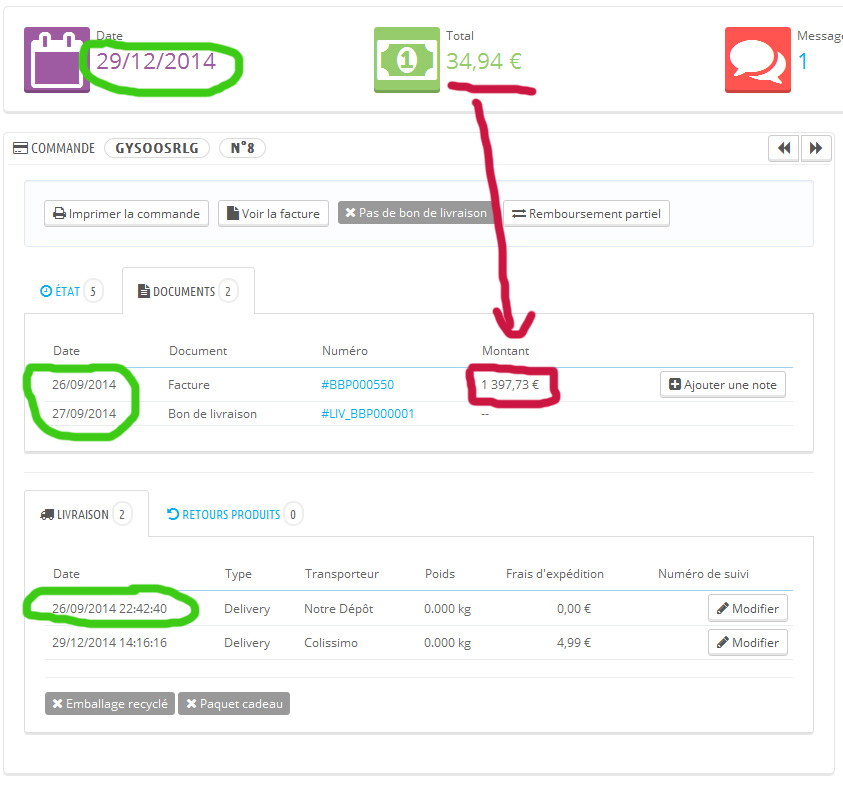Switch to the DOCUMENTS tab
Viewport: 843px width, 785px height.
(x=188, y=291)
